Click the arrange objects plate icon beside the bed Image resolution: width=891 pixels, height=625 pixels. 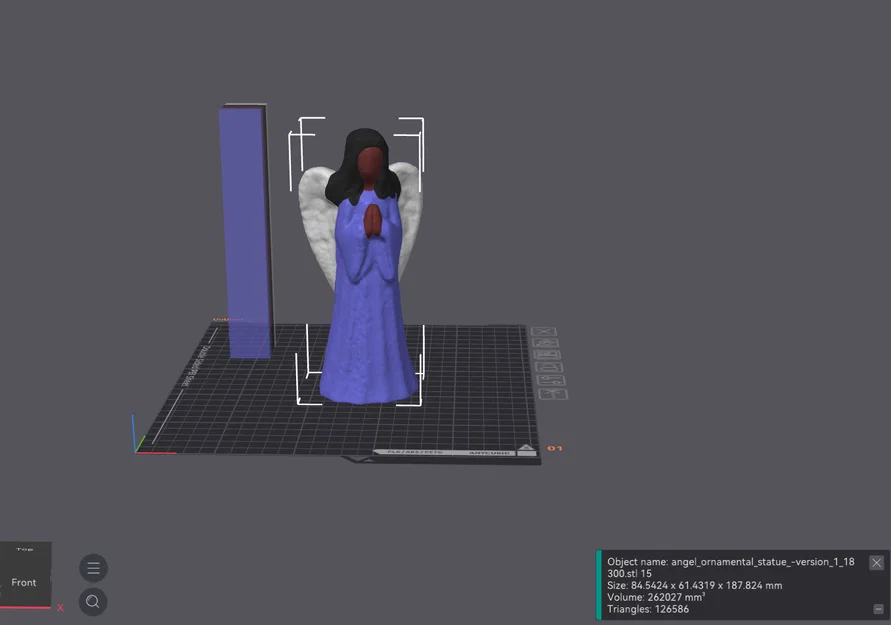pos(547,356)
